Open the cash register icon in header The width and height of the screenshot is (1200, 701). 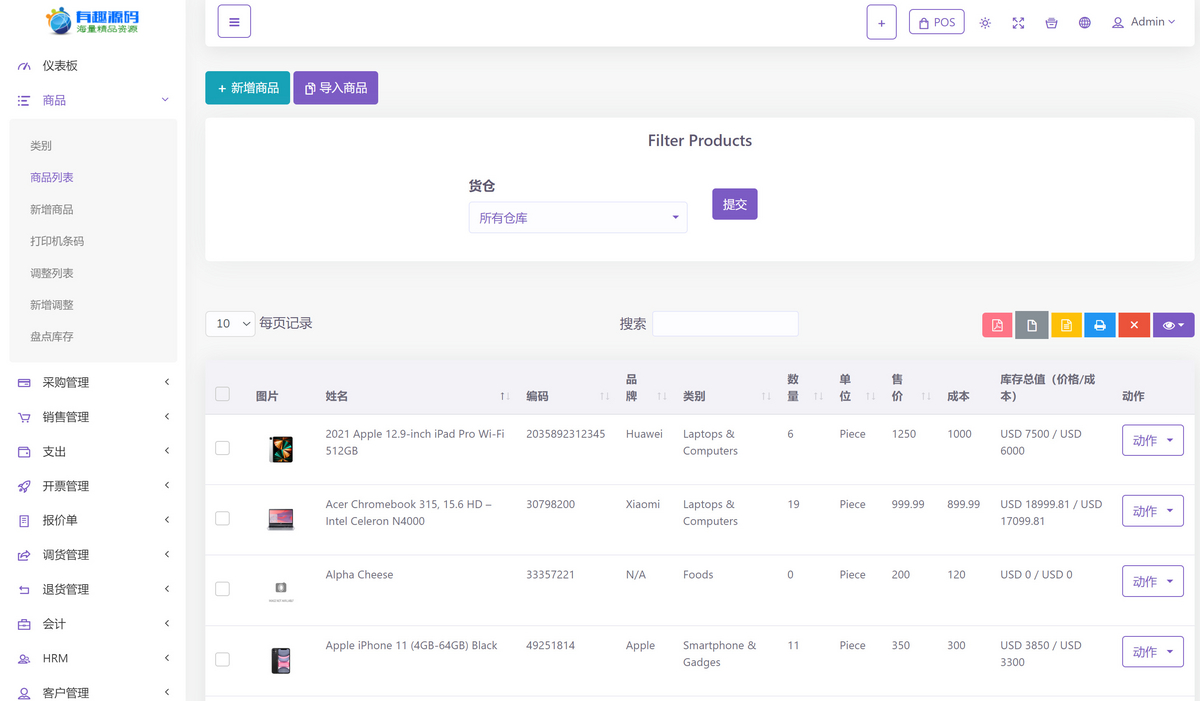1051,22
